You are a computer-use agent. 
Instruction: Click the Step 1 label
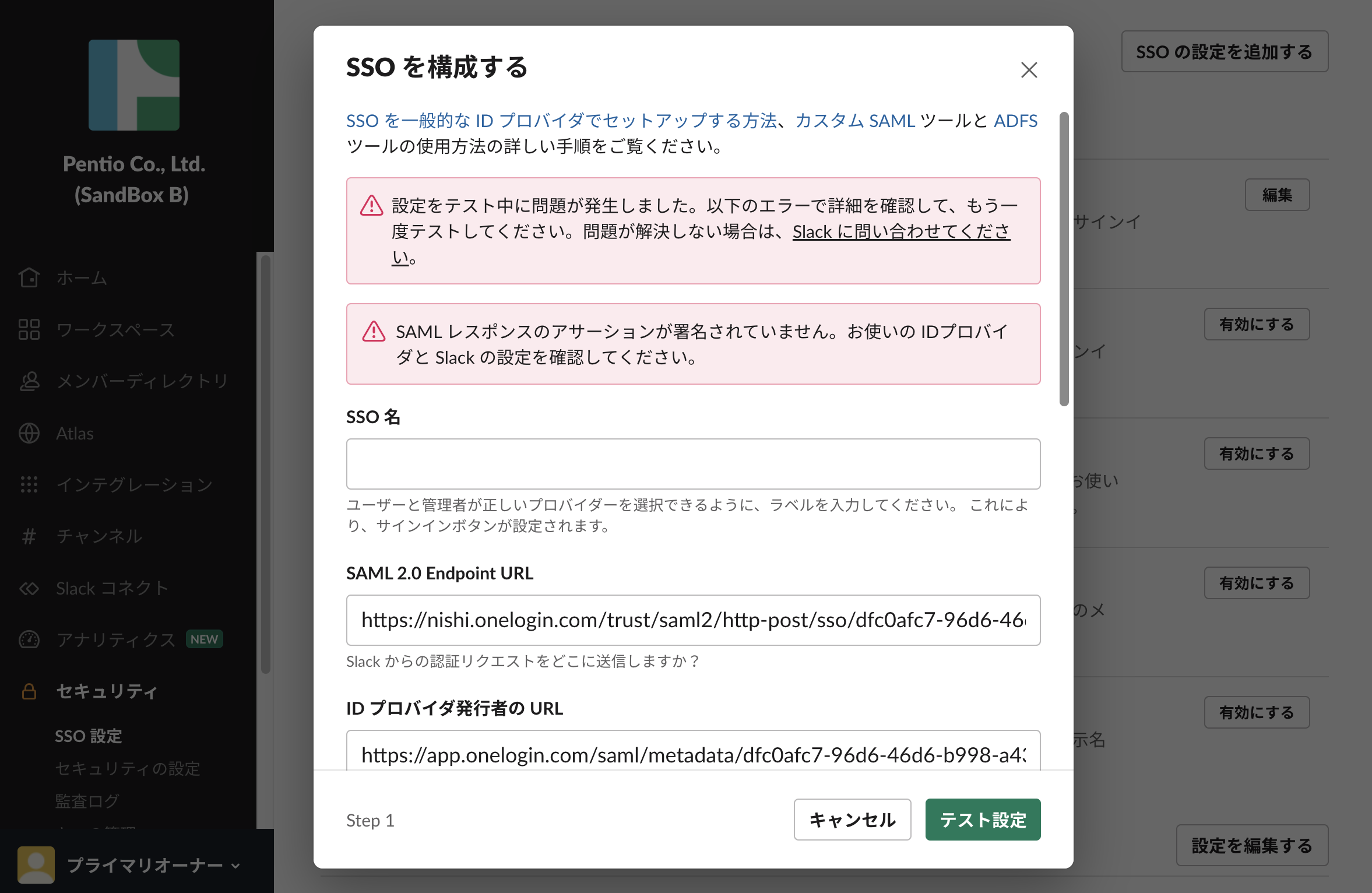370,820
